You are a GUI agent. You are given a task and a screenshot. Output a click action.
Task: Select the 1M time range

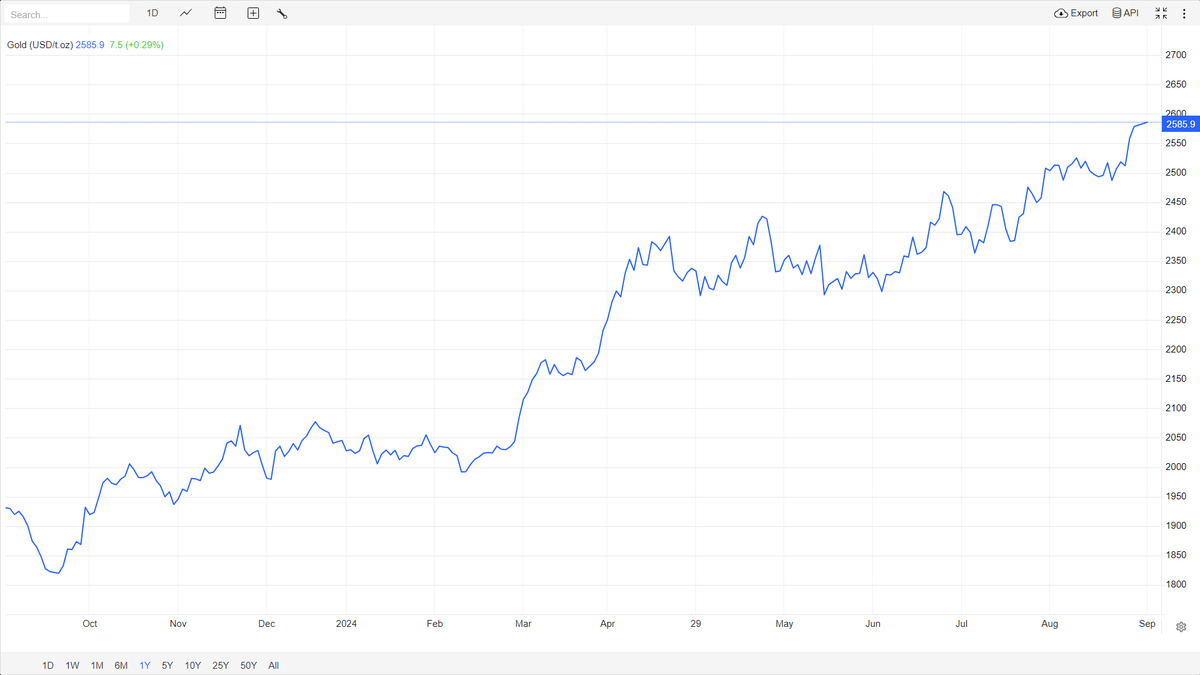pos(97,665)
